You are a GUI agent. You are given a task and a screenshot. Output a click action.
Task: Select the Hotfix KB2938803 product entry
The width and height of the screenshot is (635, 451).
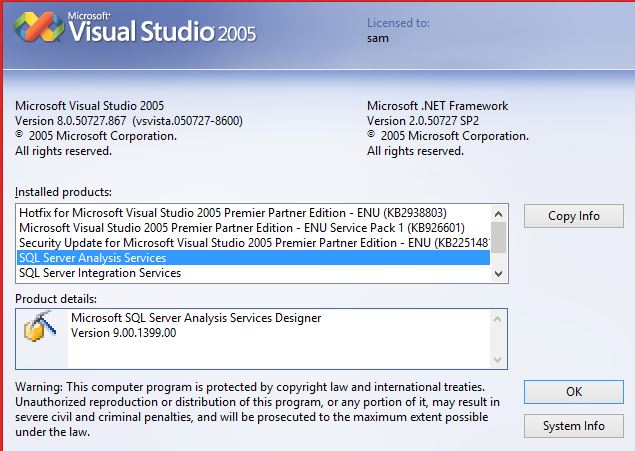click(253, 213)
